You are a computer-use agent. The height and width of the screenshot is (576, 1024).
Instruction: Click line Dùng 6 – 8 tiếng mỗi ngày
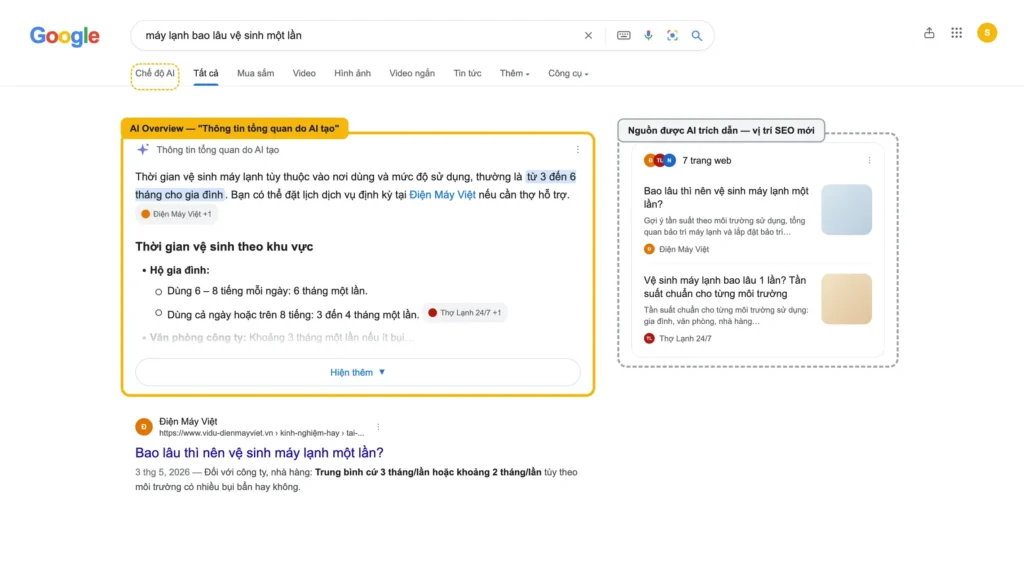tap(267, 291)
